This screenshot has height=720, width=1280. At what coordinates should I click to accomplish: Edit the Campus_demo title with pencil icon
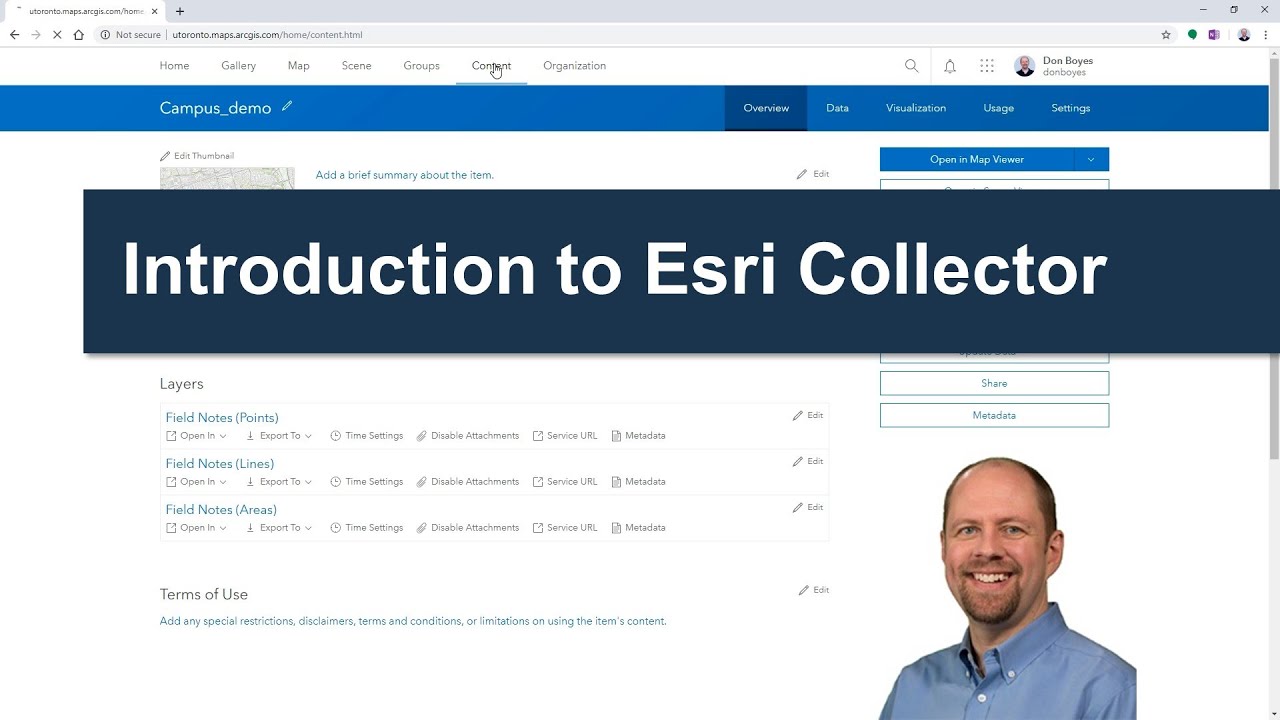coord(287,106)
